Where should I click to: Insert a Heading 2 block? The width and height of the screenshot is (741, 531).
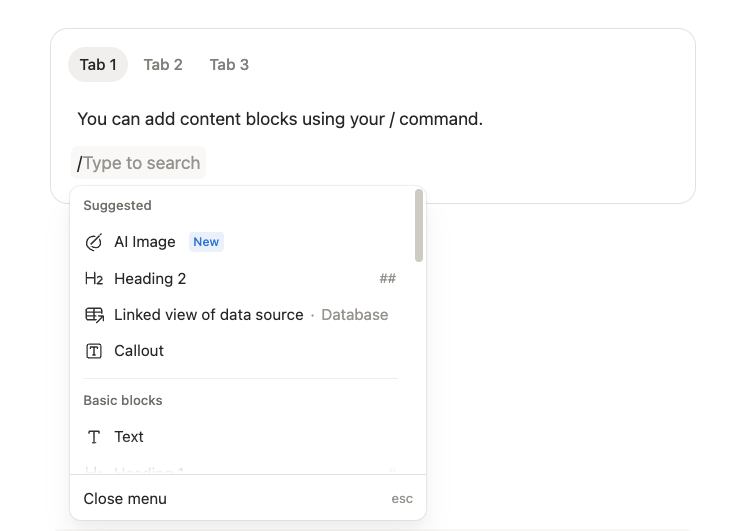coord(241,279)
